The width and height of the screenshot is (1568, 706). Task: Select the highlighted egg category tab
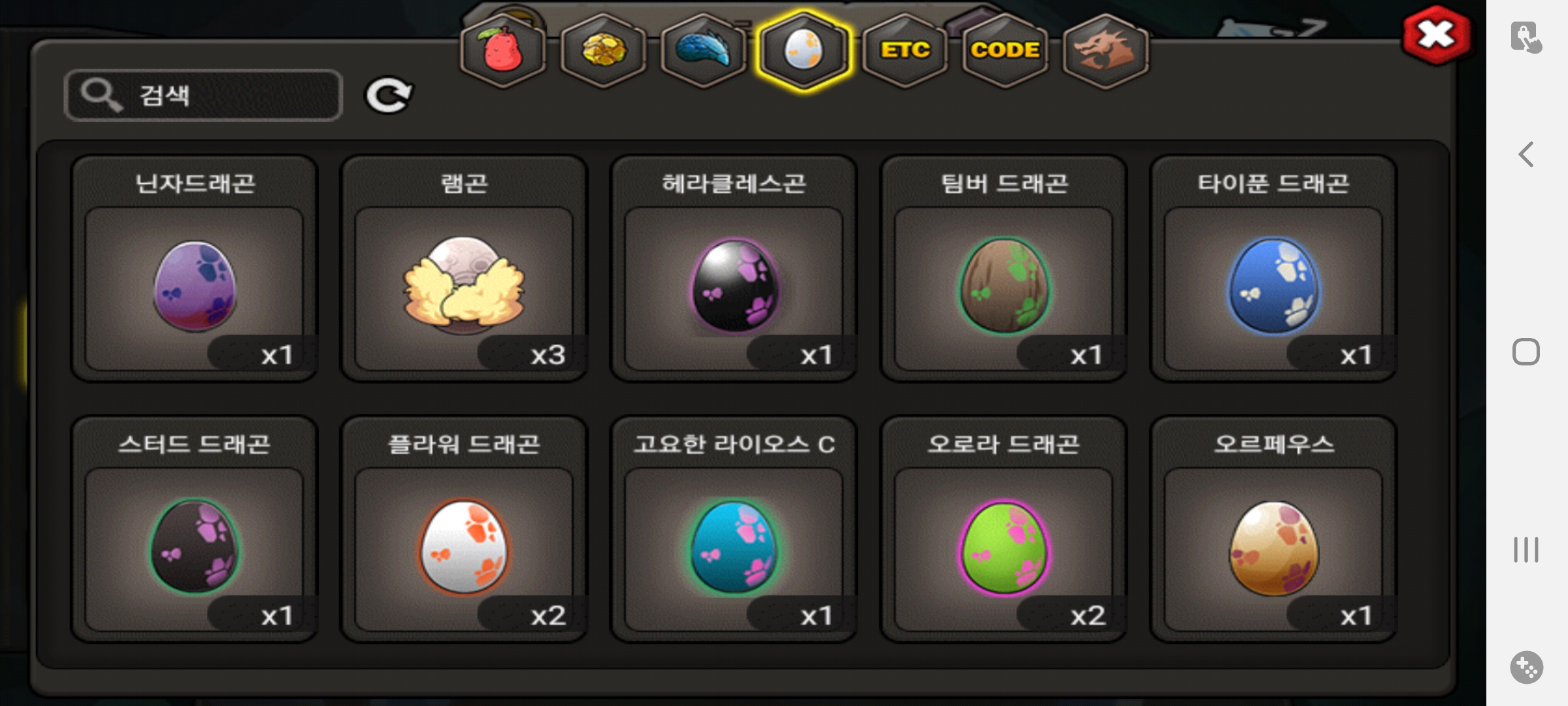pyautogui.click(x=804, y=51)
